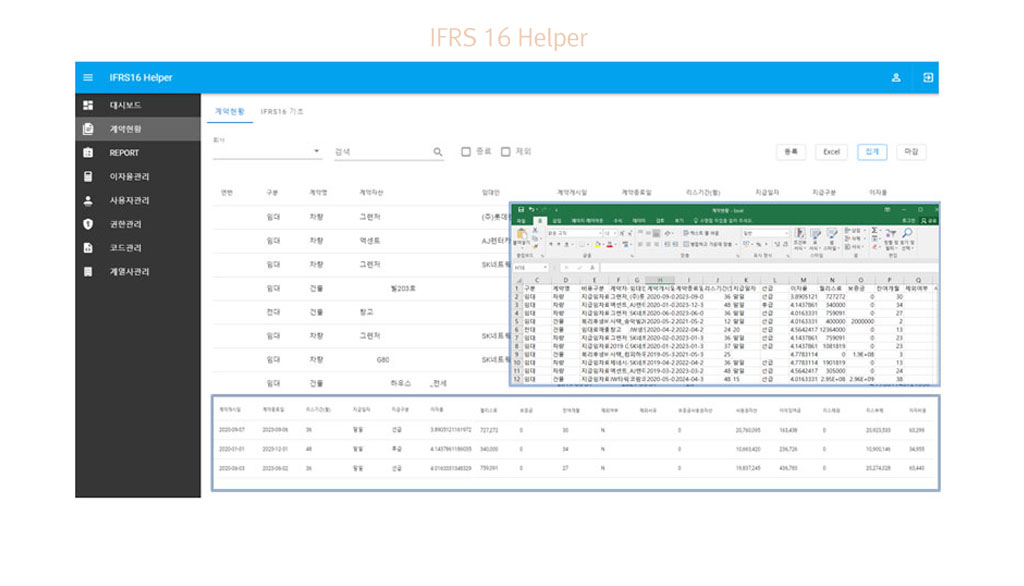Expand the 회사 company dropdown
This screenshot has width=1024, height=586.
click(317, 152)
